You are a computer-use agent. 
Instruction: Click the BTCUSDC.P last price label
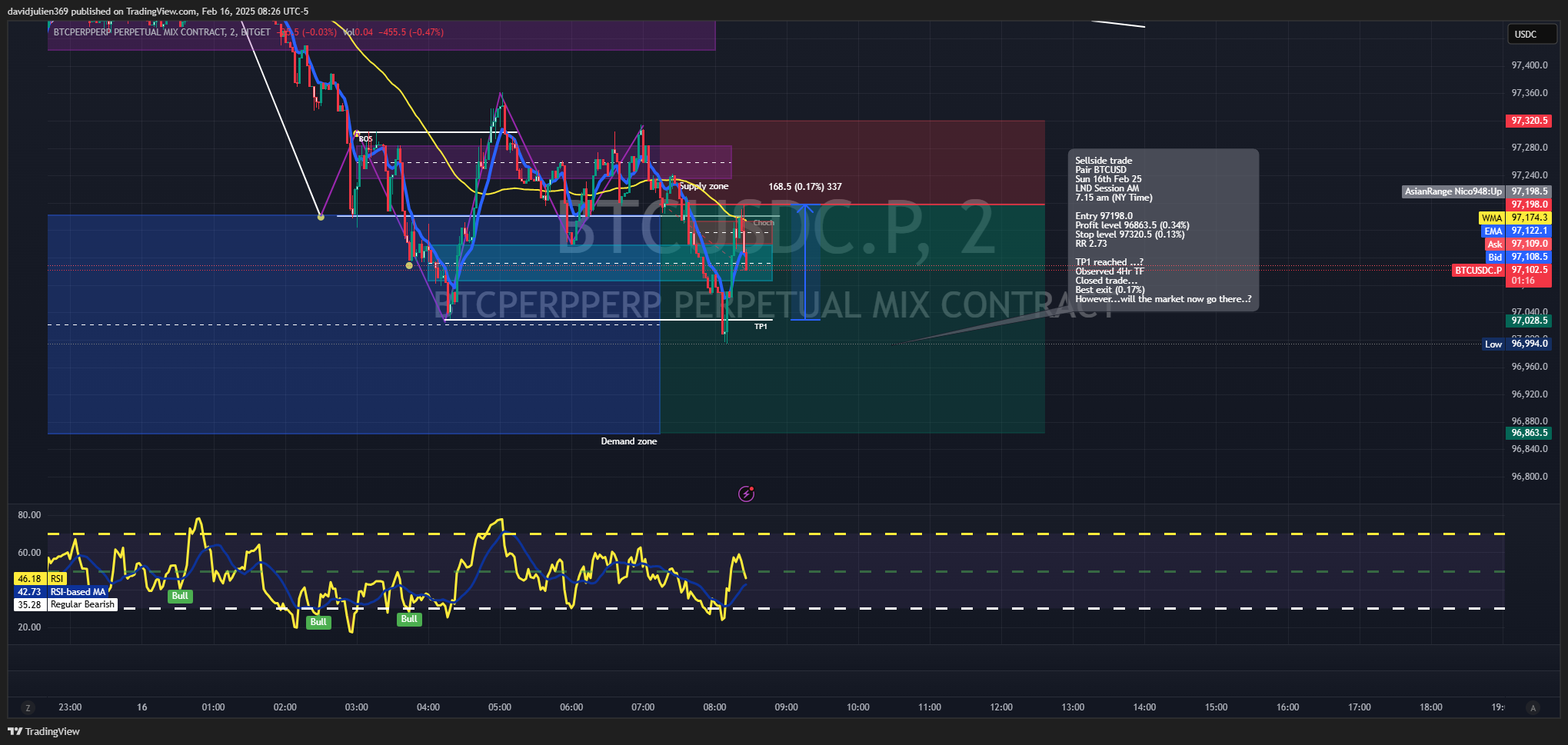[1478, 271]
